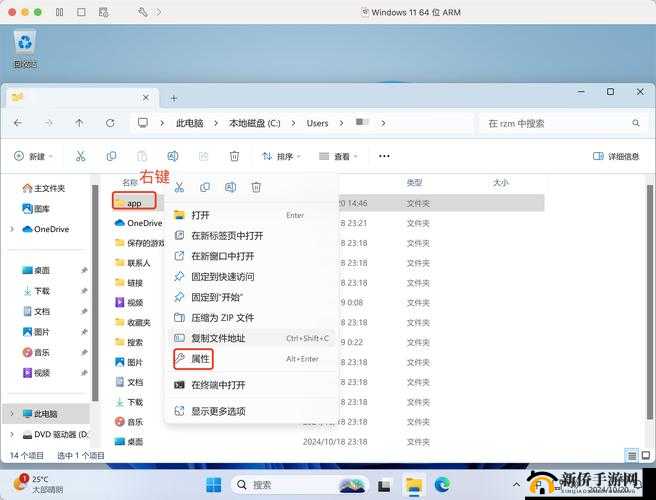
Task: Click the Delete icon at the top of the context menu
Action: point(256,187)
